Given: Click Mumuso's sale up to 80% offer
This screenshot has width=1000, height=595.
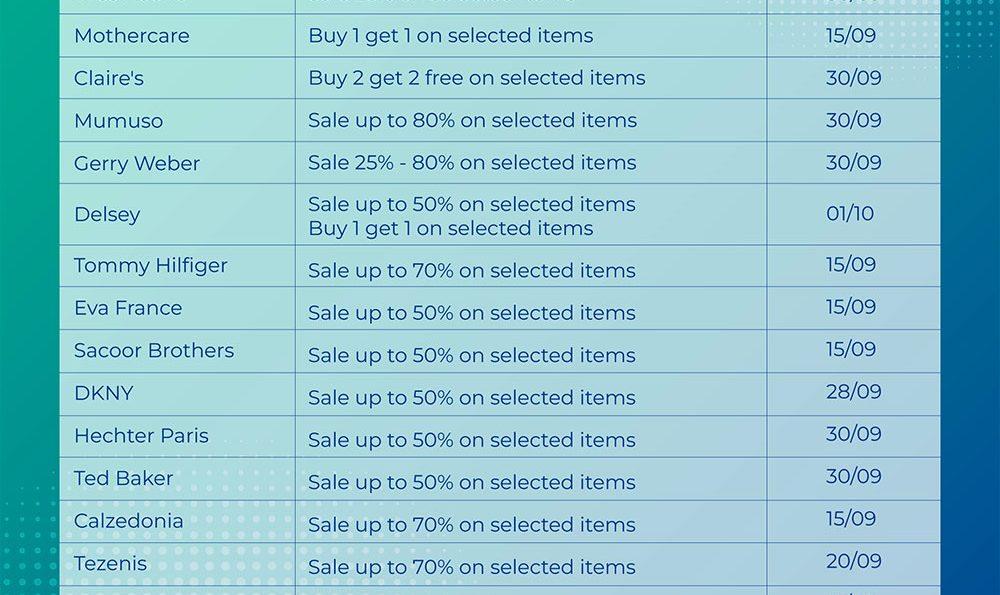Looking at the screenshot, I should 472,121.
